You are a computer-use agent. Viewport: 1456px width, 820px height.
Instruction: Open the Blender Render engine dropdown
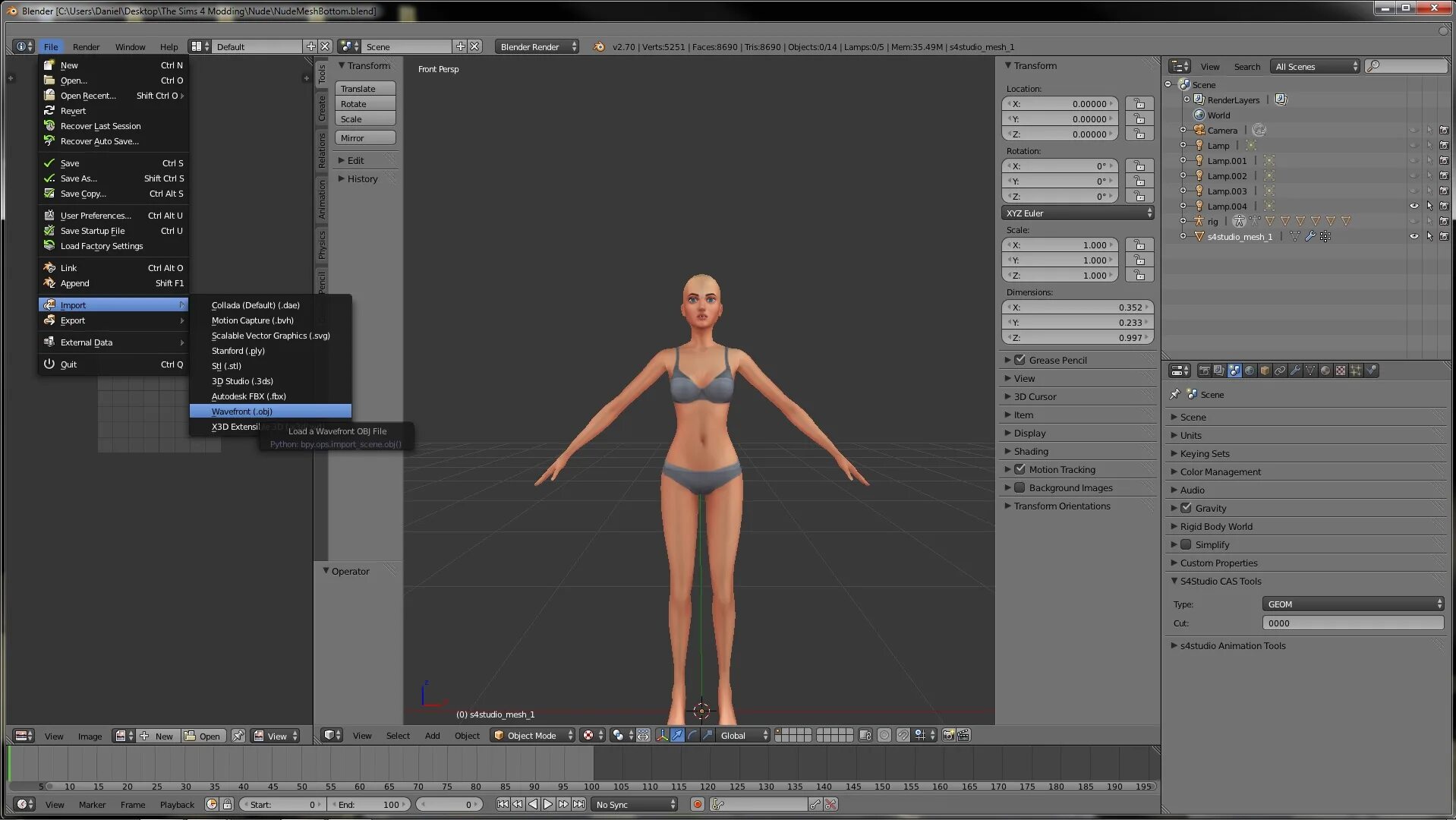(536, 46)
